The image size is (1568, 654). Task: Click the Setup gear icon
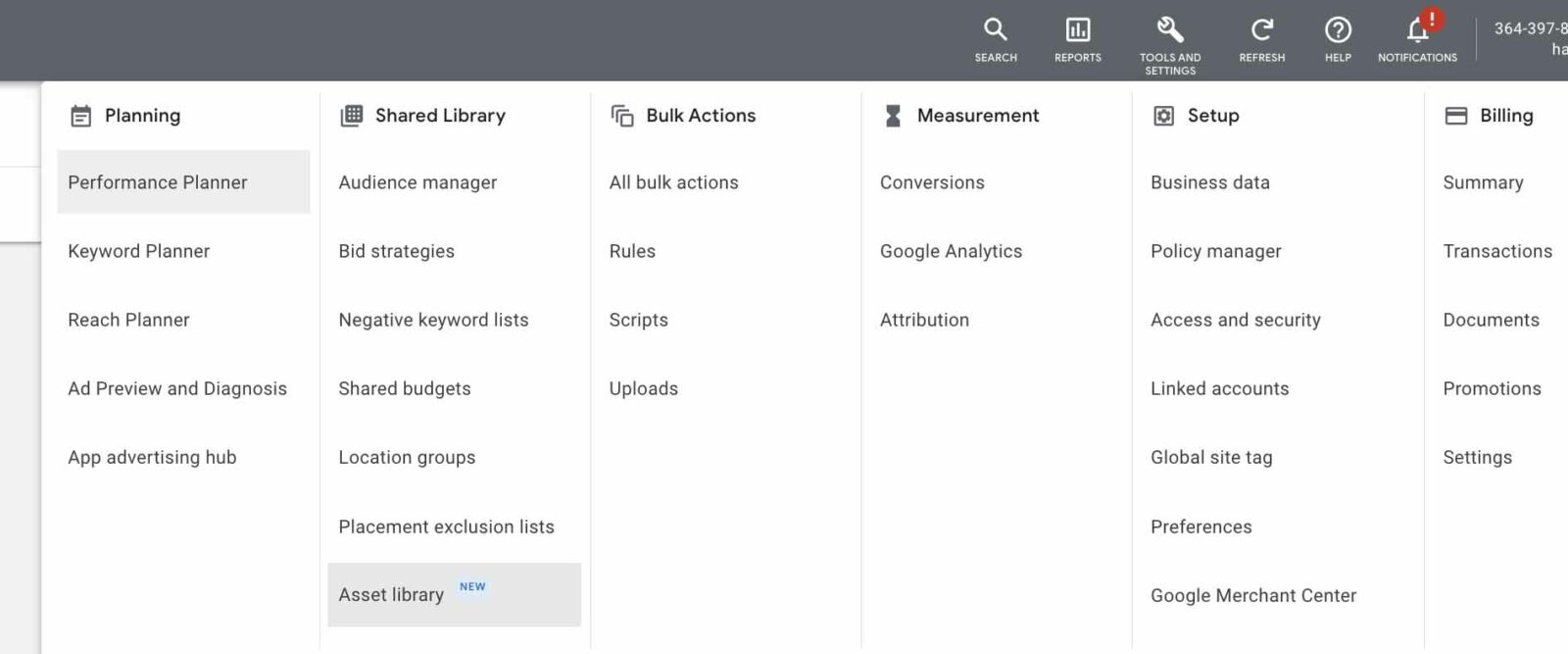1163,116
